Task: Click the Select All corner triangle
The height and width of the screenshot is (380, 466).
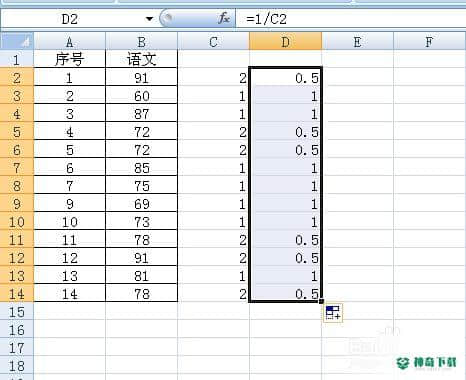Action: click(17, 41)
